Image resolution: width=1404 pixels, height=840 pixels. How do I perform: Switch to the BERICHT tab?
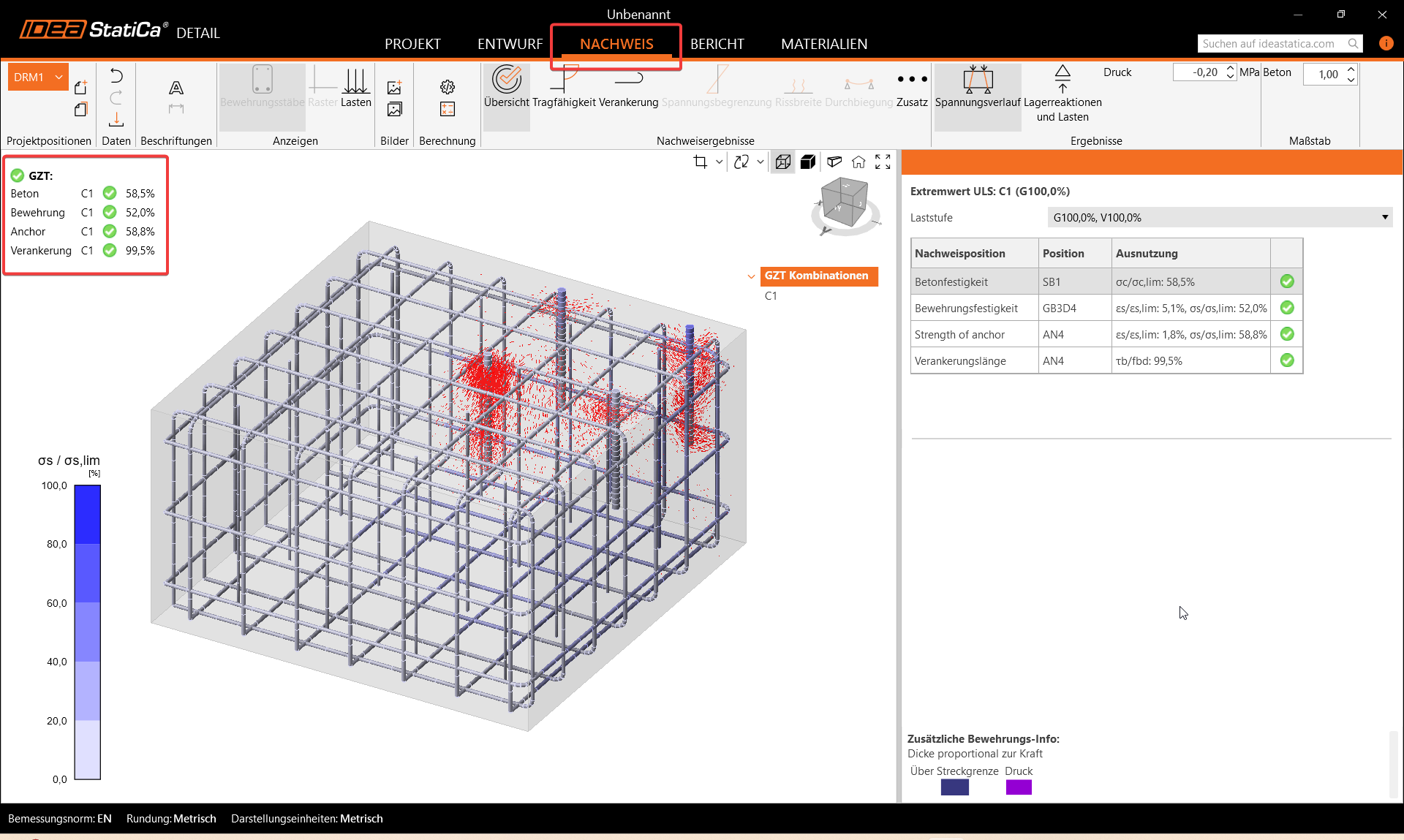pyautogui.click(x=717, y=44)
